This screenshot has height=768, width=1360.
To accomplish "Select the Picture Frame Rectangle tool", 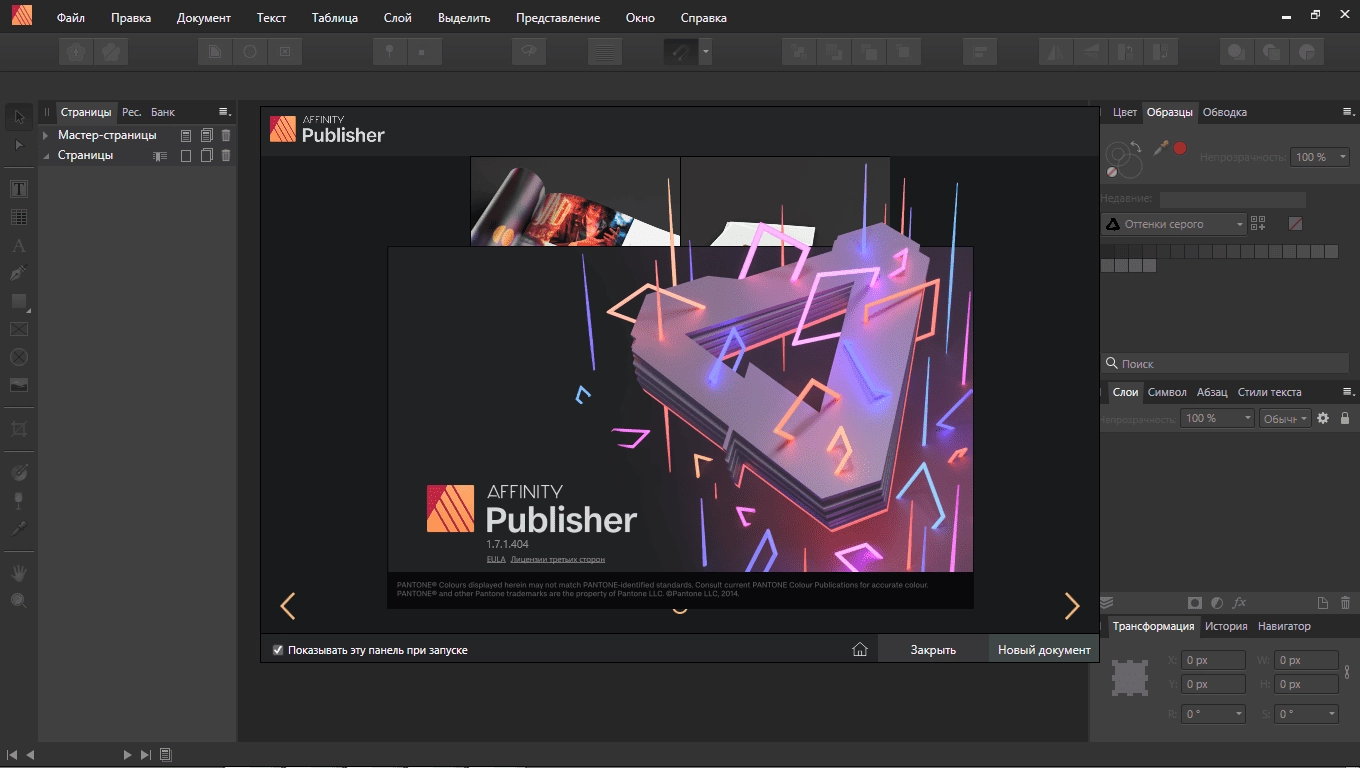I will coord(19,329).
